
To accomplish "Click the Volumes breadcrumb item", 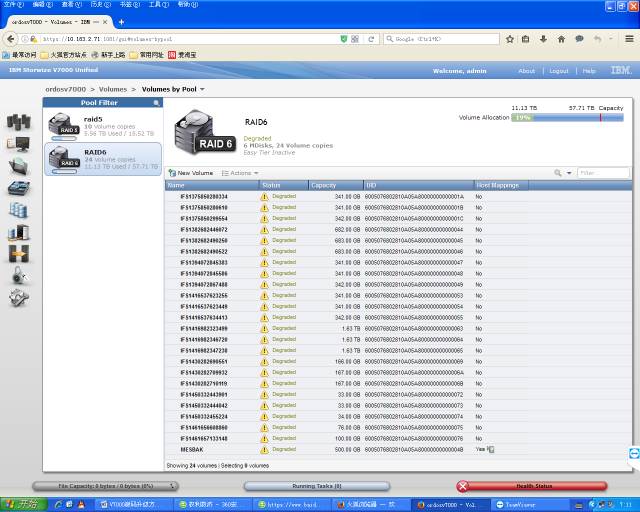I will [112, 89].
